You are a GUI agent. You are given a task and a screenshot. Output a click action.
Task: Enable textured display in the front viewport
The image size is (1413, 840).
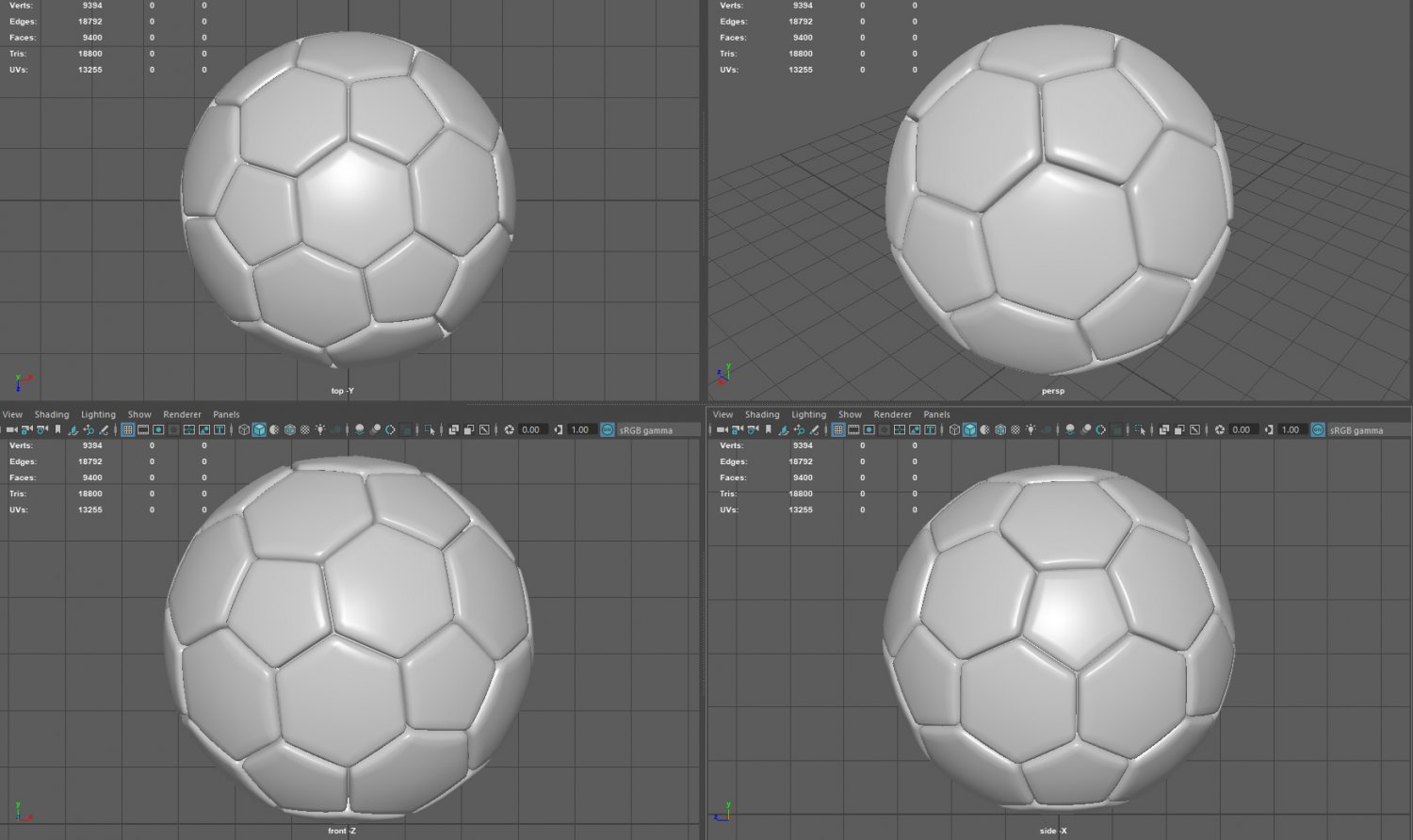[x=288, y=429]
